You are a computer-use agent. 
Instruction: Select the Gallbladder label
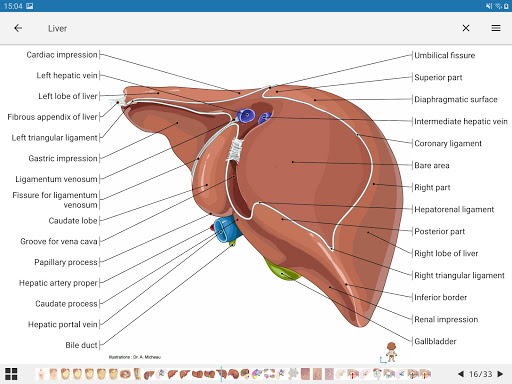click(x=435, y=341)
